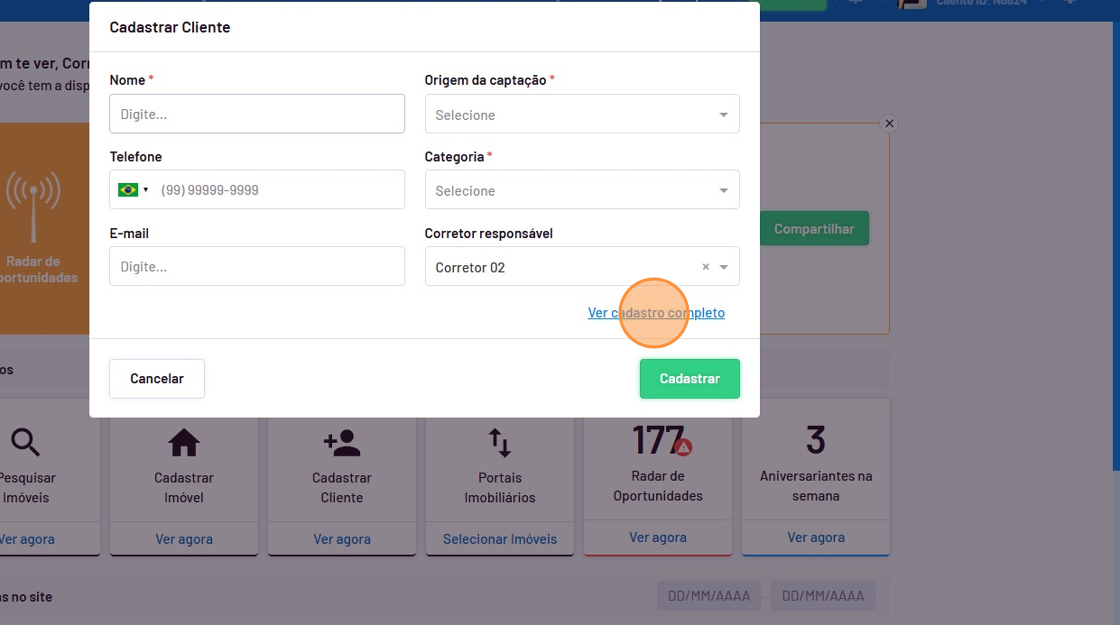Click the up-down arrows Portais Imobiliários icon
1120x625 pixels.
(499, 442)
